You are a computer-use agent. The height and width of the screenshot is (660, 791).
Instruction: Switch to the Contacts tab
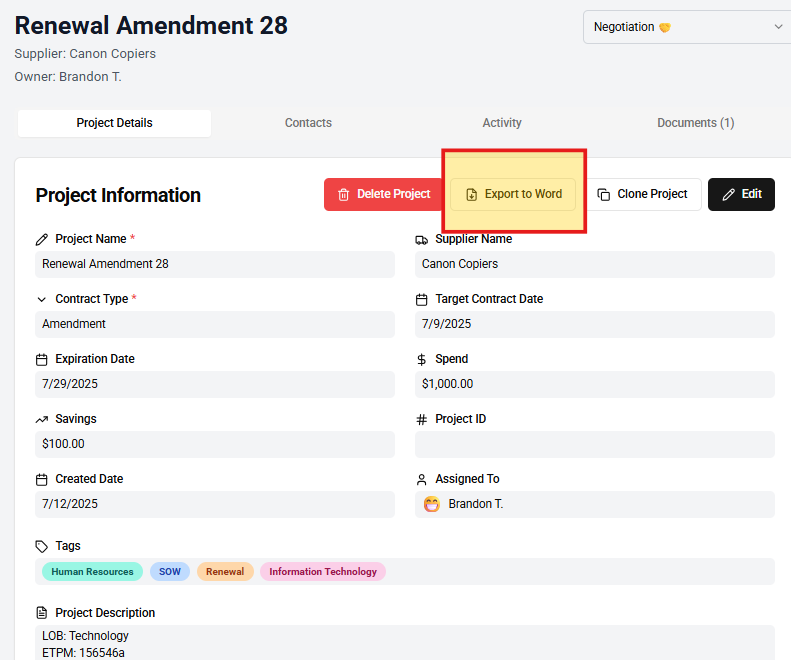coord(308,123)
